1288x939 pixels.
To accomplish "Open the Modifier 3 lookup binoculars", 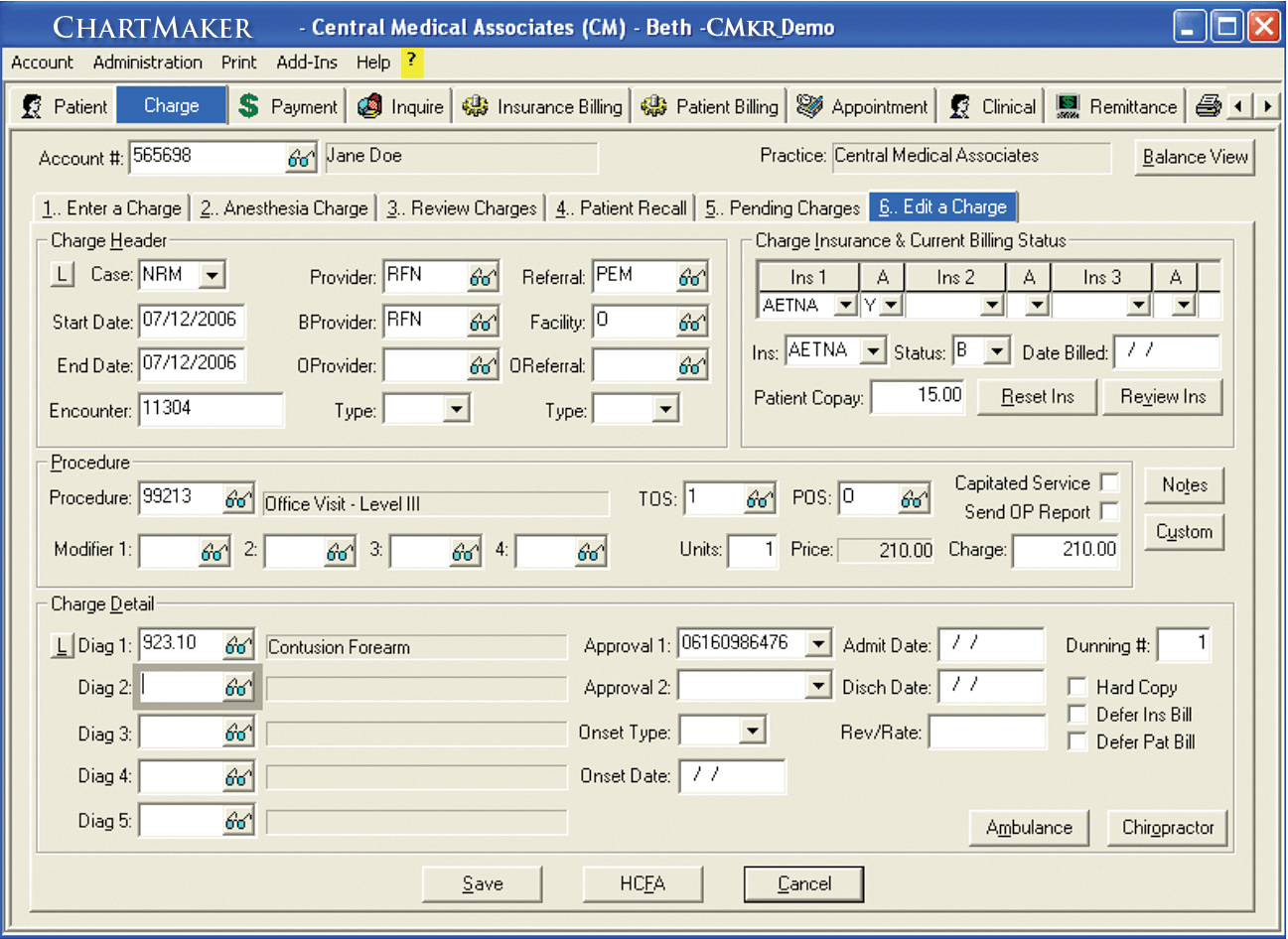I will pyautogui.click(x=466, y=553).
